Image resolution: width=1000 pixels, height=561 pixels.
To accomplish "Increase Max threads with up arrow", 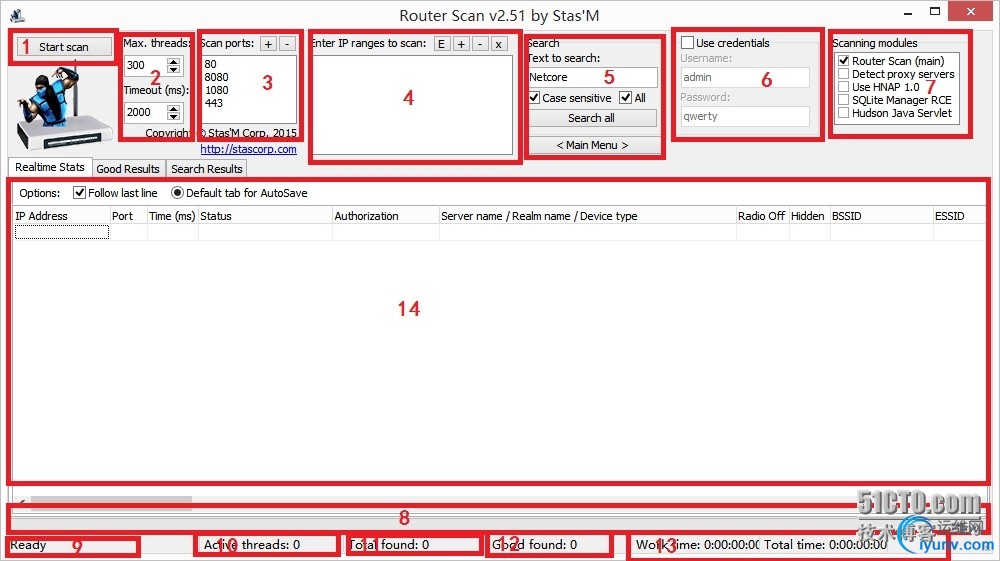I will coord(173,61).
